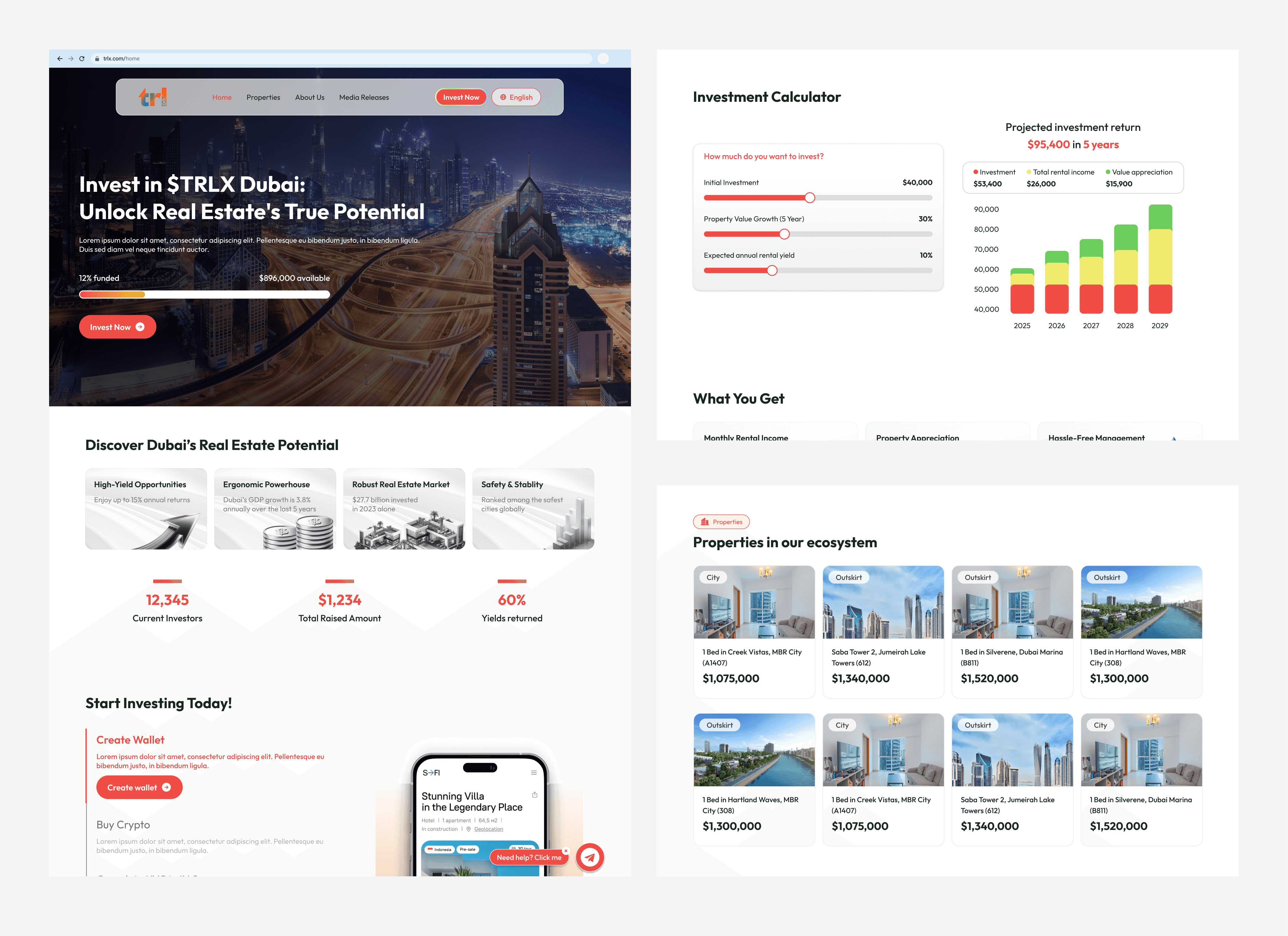Click the Property Value Growth slider handle
Image resolution: width=1288 pixels, height=936 pixels.
point(784,234)
